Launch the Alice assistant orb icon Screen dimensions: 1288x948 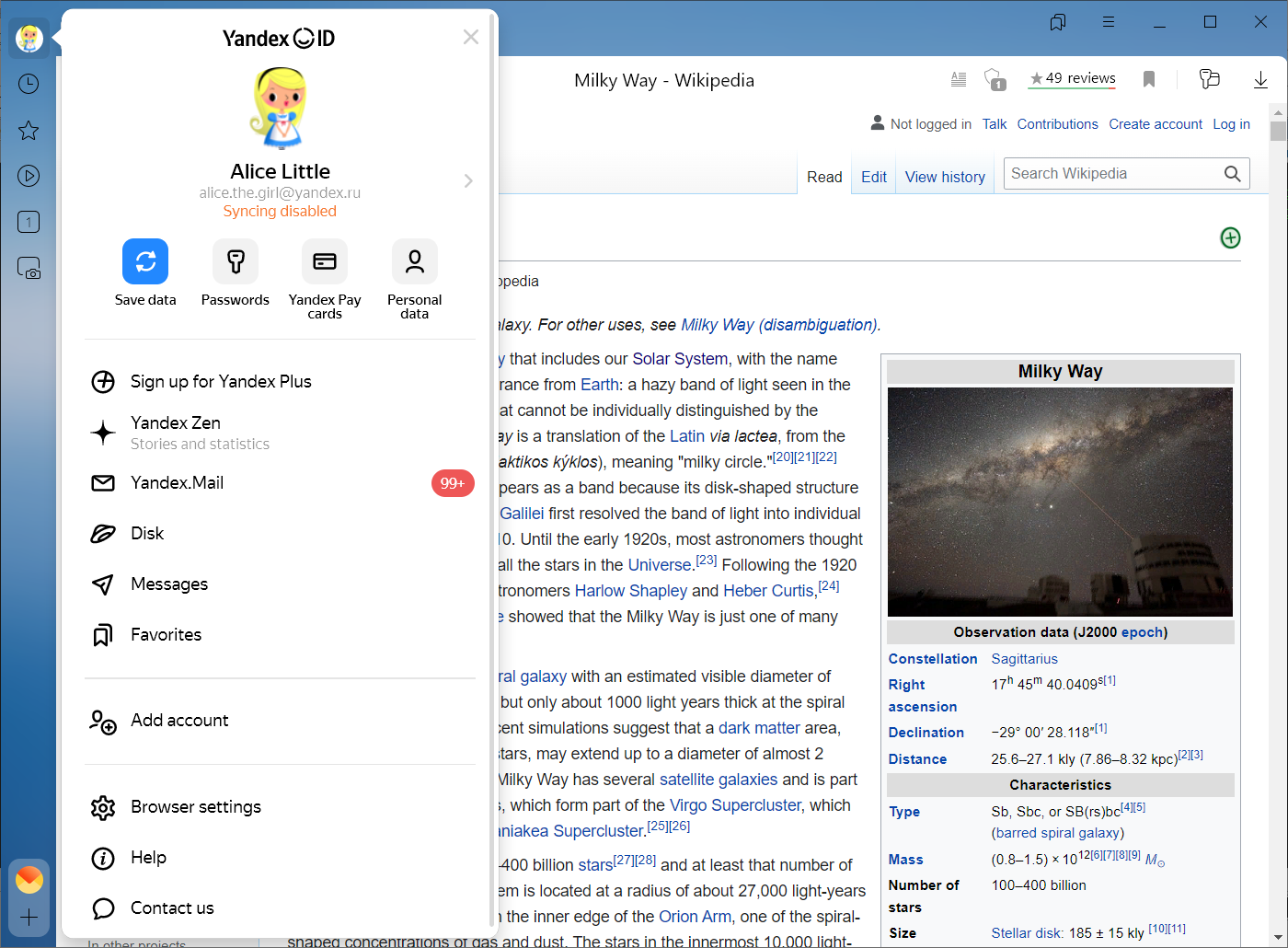(x=29, y=880)
